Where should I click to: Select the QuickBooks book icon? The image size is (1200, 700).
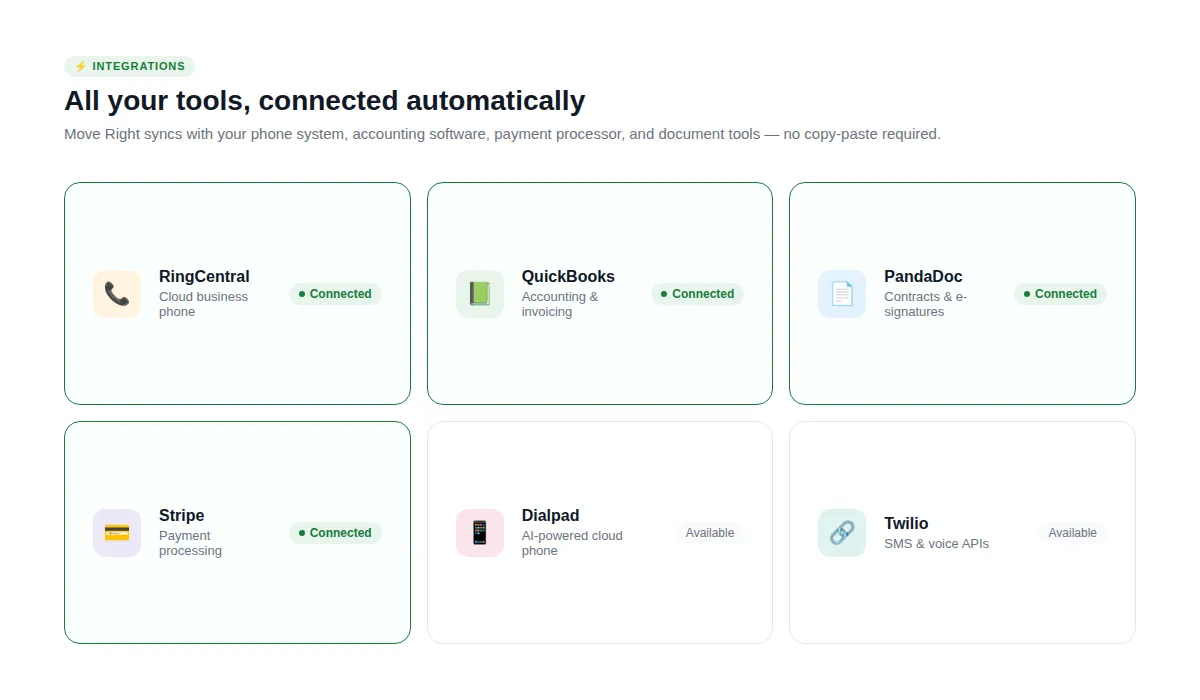[x=480, y=293]
